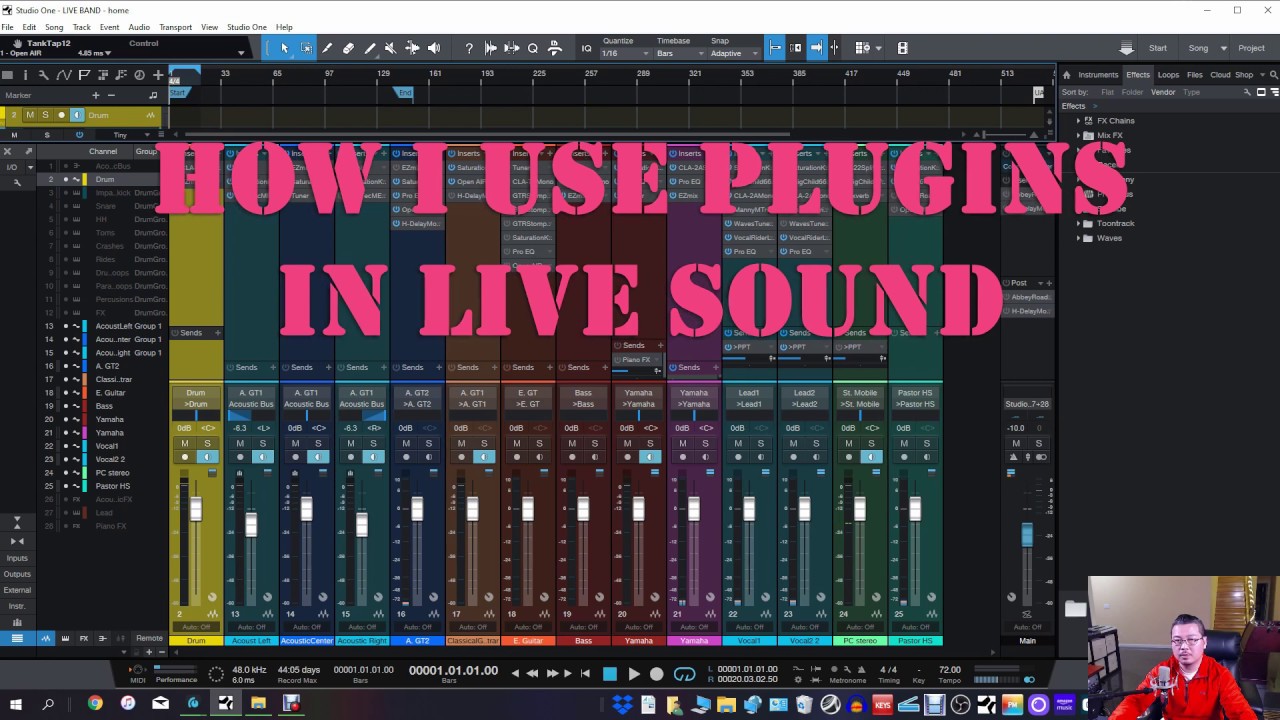The image size is (1280, 720).
Task: Adjust the Bass channel fader
Action: [583, 509]
